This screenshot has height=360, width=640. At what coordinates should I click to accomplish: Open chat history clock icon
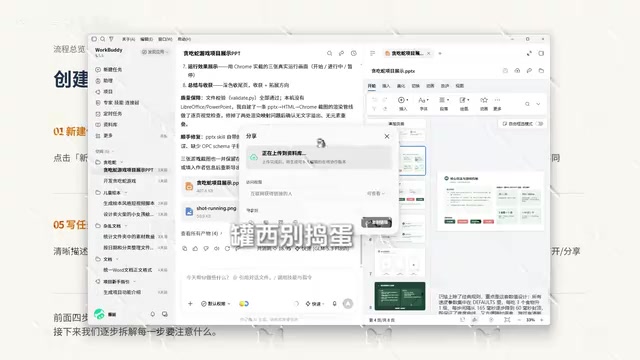(354, 53)
